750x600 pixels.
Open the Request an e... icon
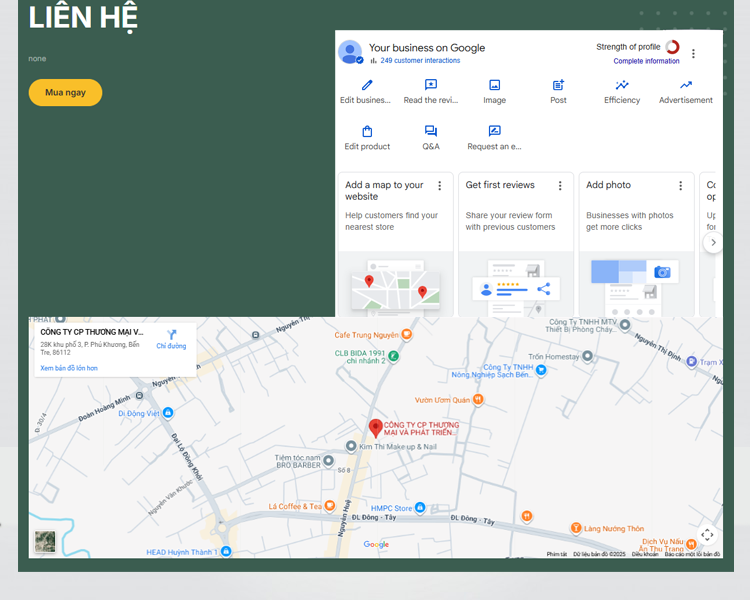(495, 131)
